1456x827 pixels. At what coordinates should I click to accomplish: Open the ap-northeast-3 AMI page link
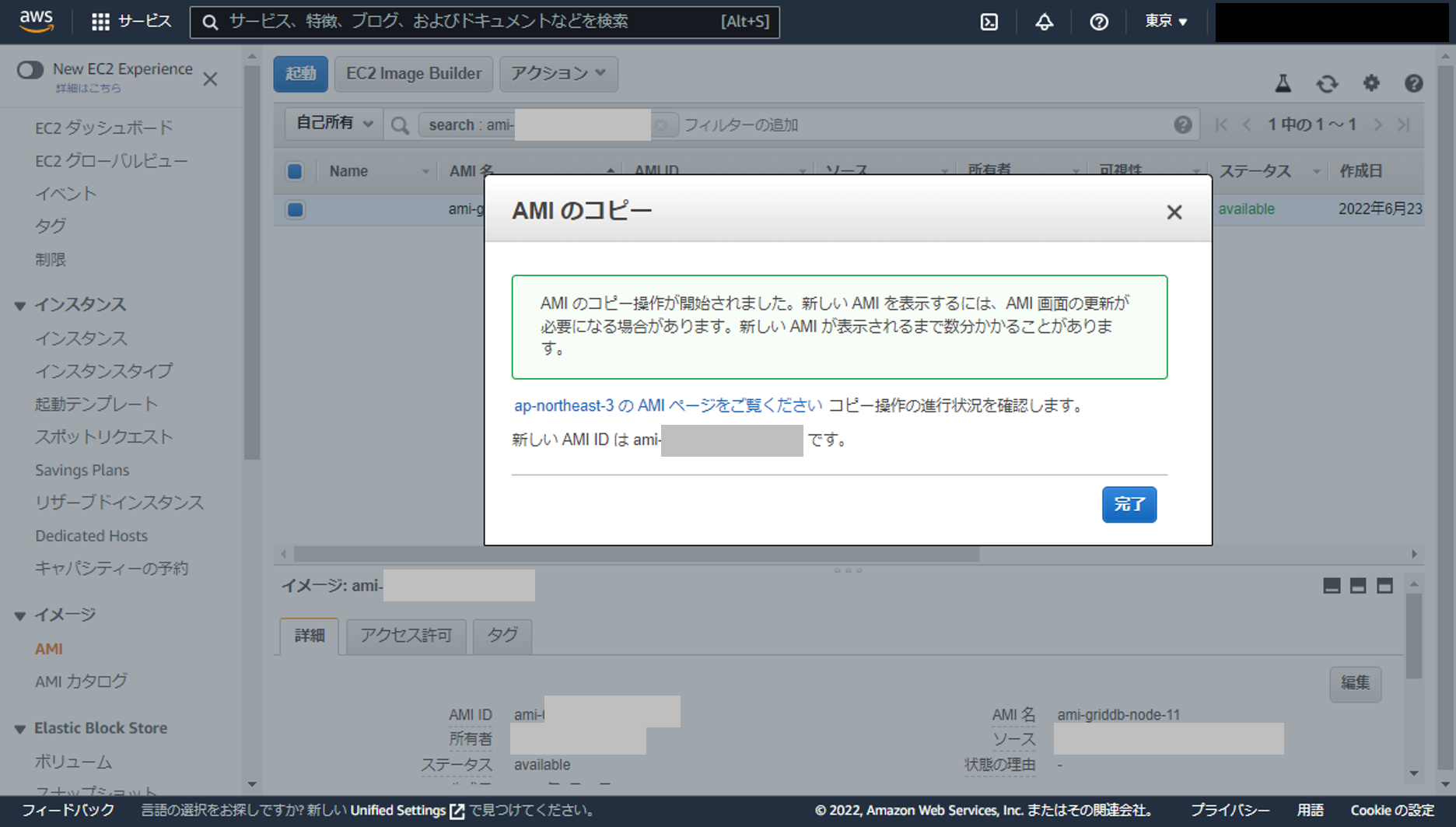(x=668, y=405)
